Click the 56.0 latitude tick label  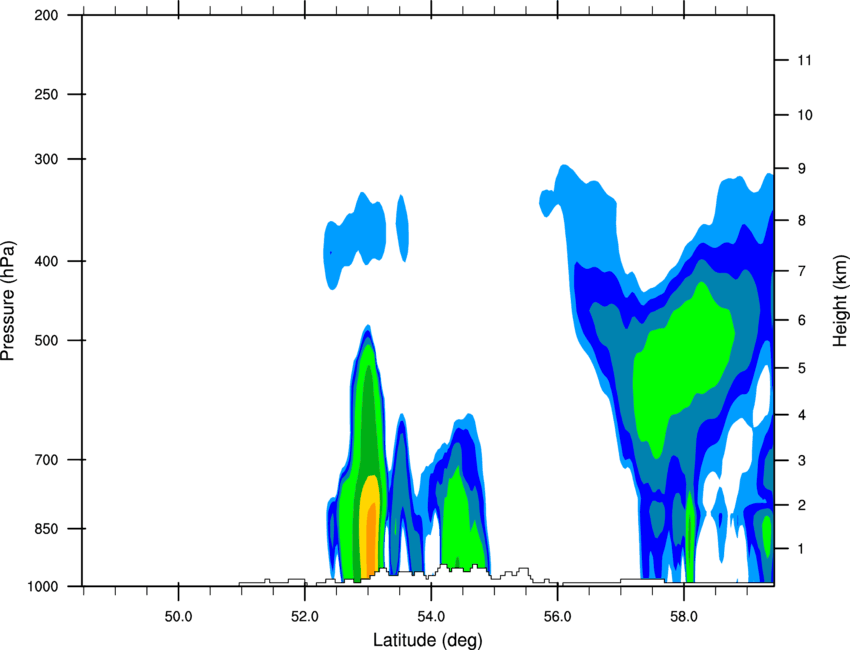pos(558,617)
